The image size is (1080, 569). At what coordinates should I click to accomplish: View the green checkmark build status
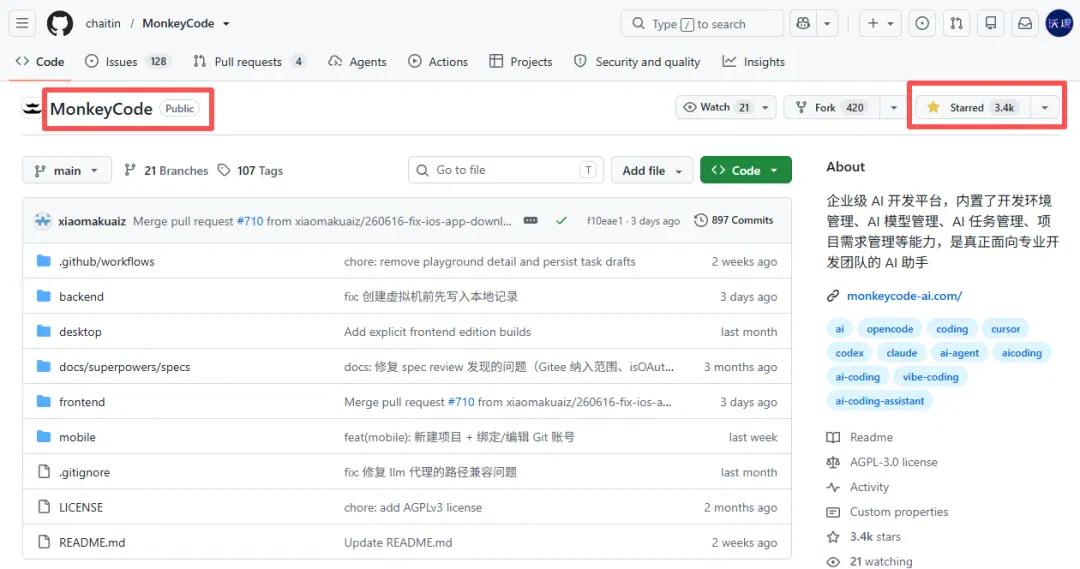561,220
